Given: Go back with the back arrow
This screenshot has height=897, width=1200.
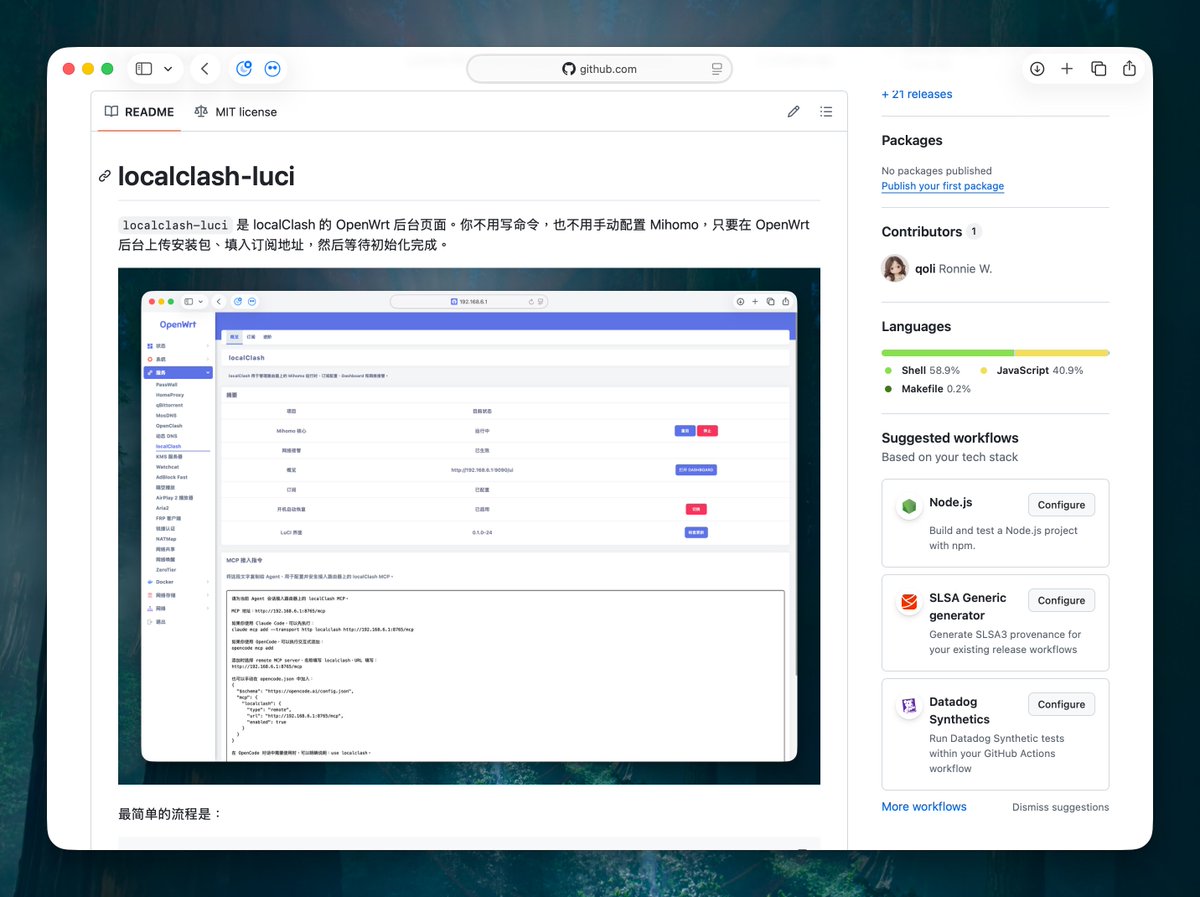Looking at the screenshot, I should [x=204, y=69].
